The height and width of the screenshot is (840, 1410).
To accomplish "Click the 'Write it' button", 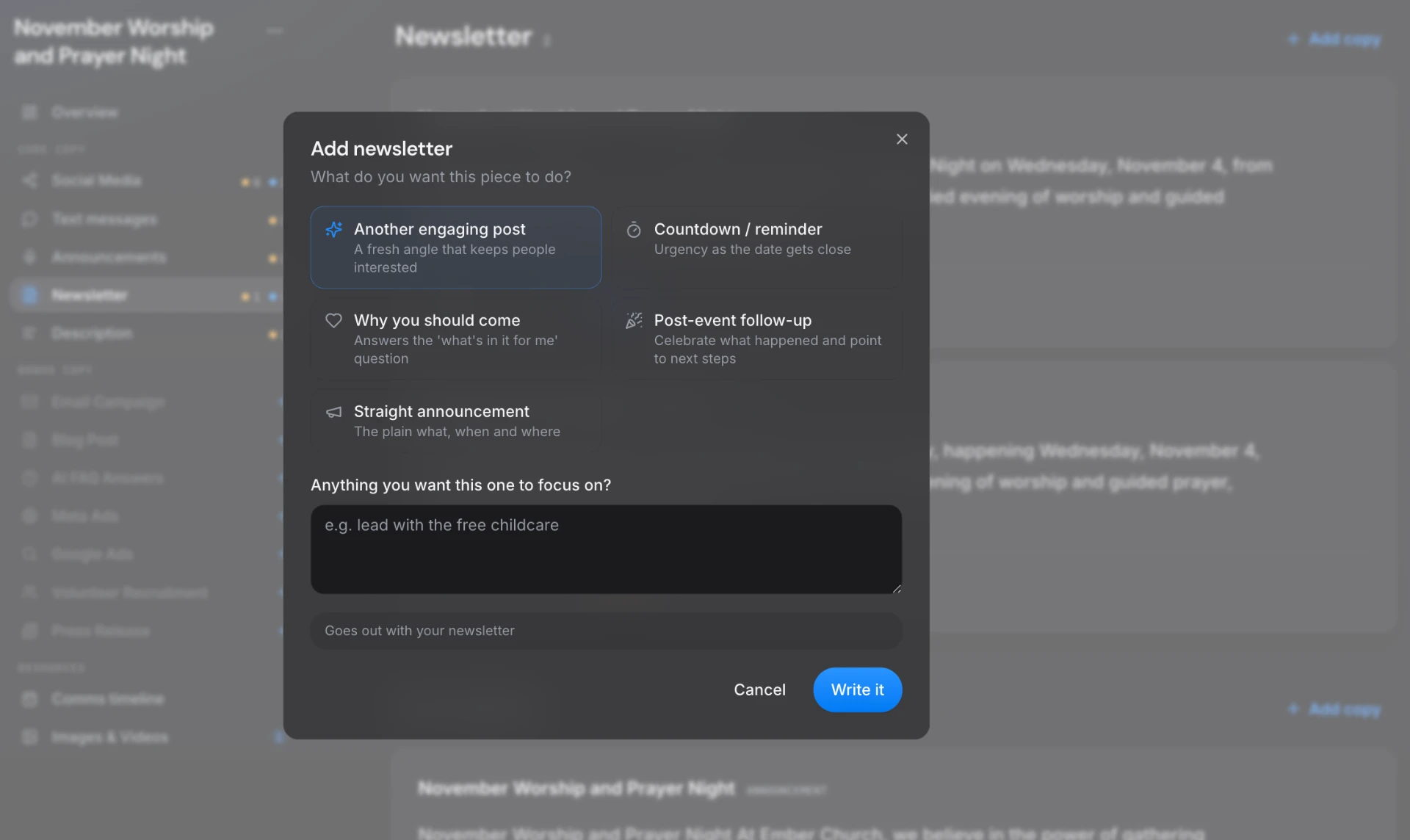I will click(857, 689).
